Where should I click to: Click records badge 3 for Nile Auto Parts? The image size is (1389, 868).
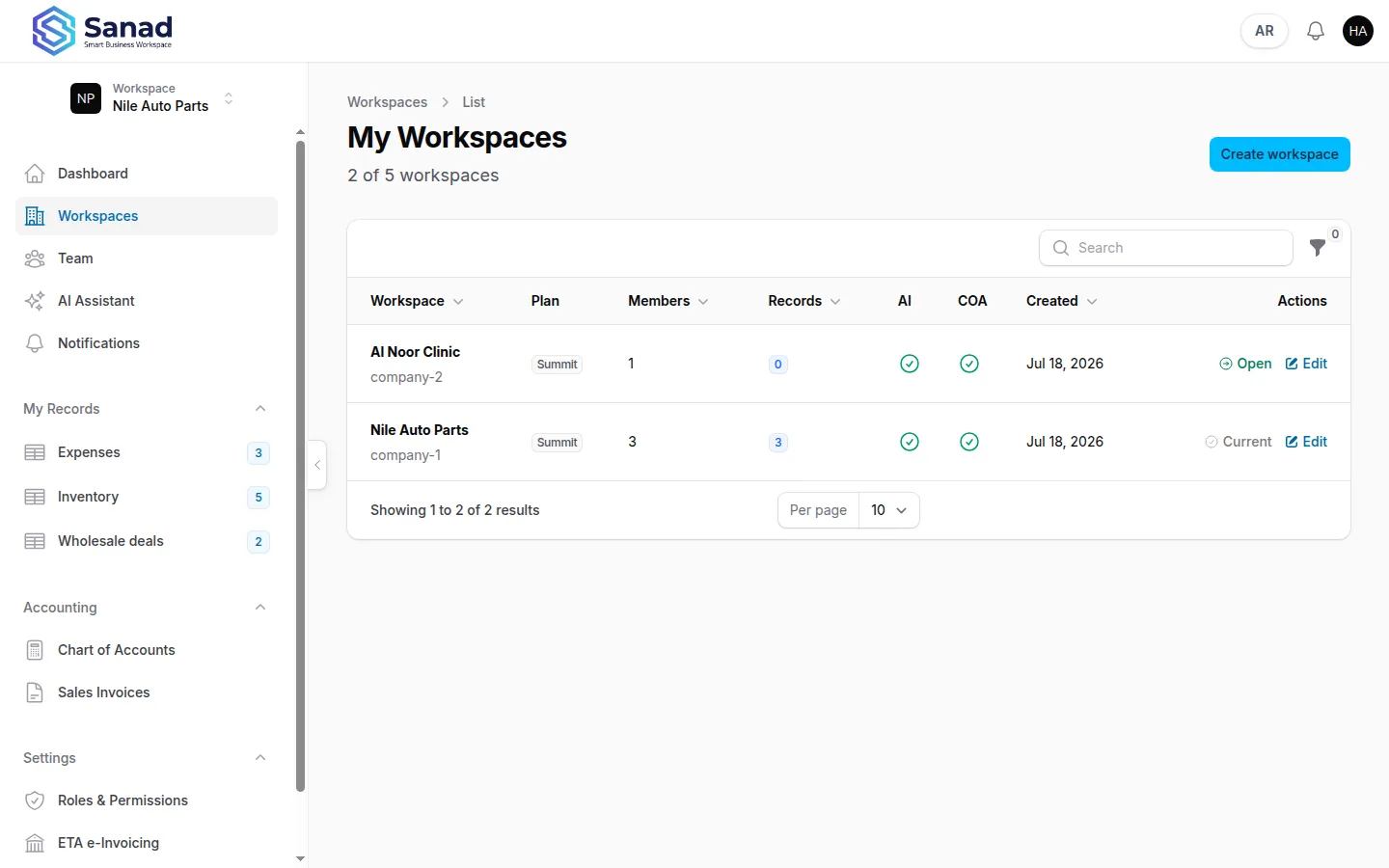(778, 443)
